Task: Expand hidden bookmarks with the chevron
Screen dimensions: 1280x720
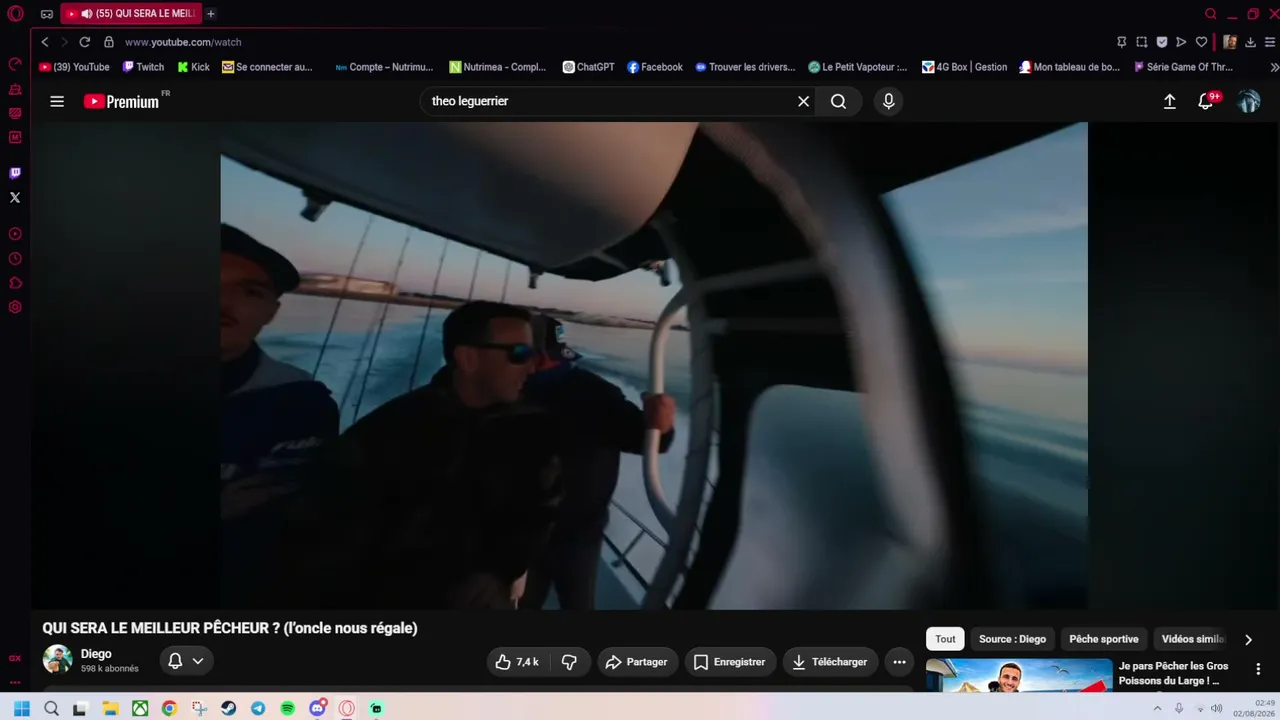Action: [x=1274, y=67]
